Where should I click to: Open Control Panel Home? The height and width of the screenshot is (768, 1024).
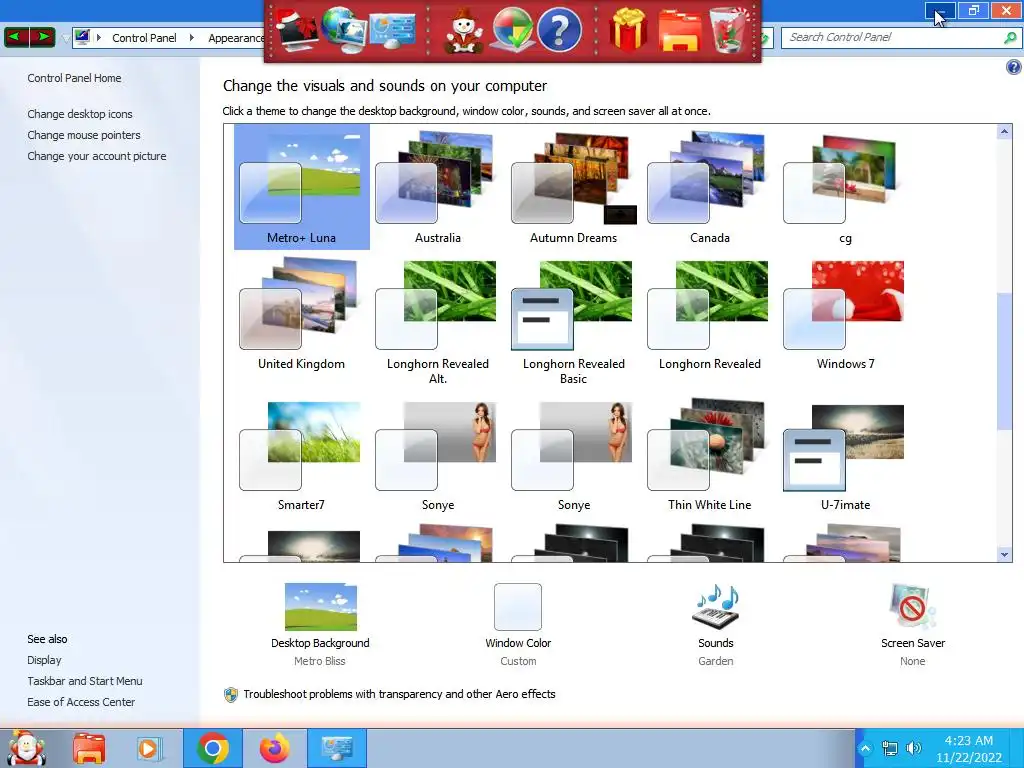74,78
